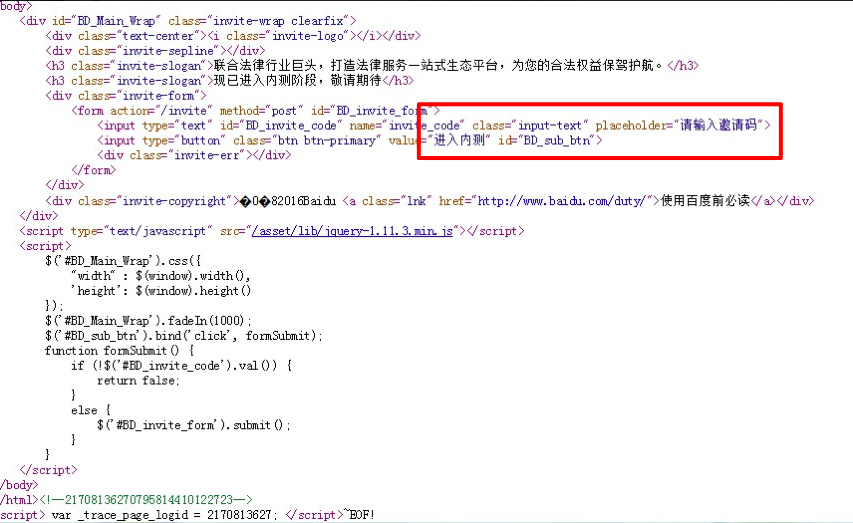Viewport: 853px width, 523px height.
Task: Click the input type="text" BD_invite_code line
Action: (x=434, y=125)
